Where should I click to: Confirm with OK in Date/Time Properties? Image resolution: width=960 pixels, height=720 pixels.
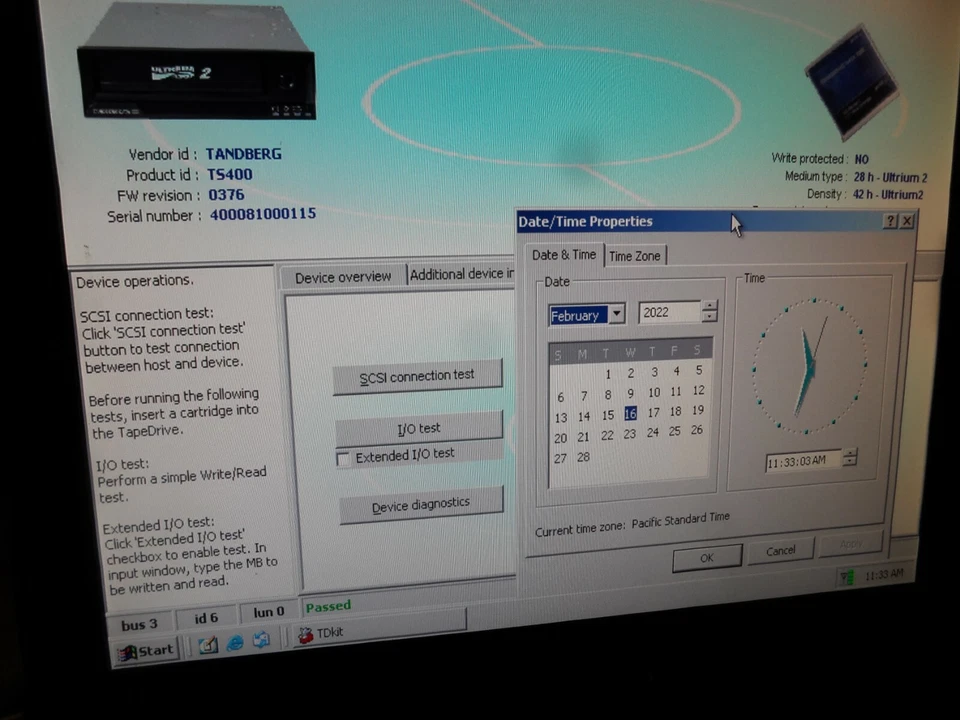pos(706,557)
